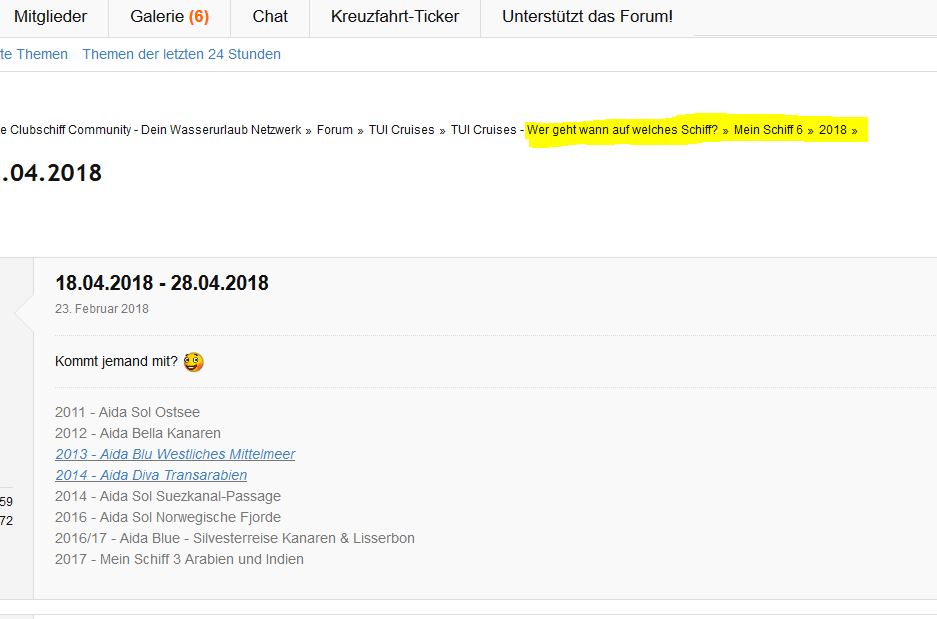Follow the '2014 - Aida Diva Transarabien' link
This screenshot has width=937, height=619.
tap(151, 475)
